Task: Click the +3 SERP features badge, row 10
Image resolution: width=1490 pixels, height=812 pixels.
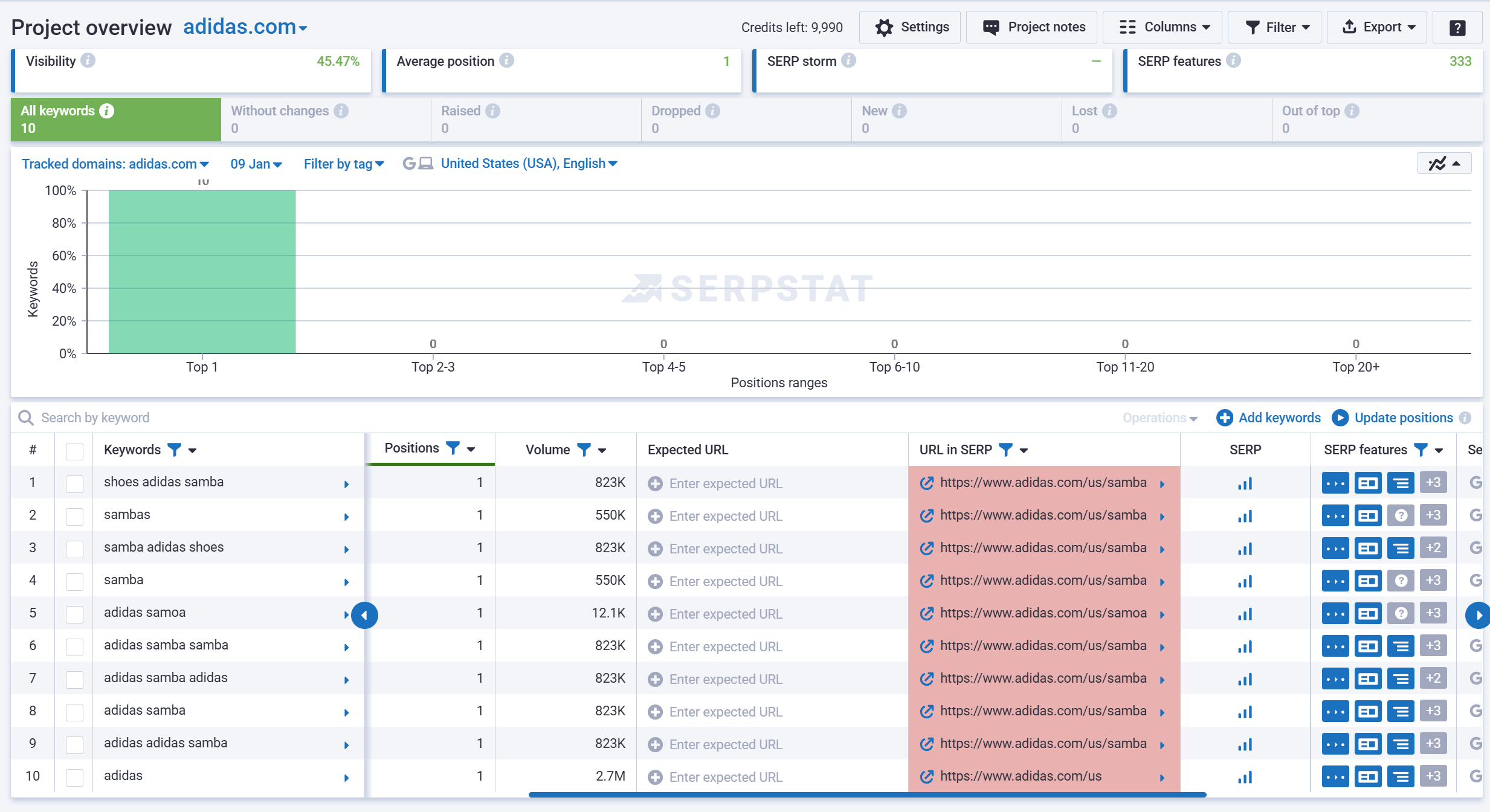Action: pos(1433,776)
